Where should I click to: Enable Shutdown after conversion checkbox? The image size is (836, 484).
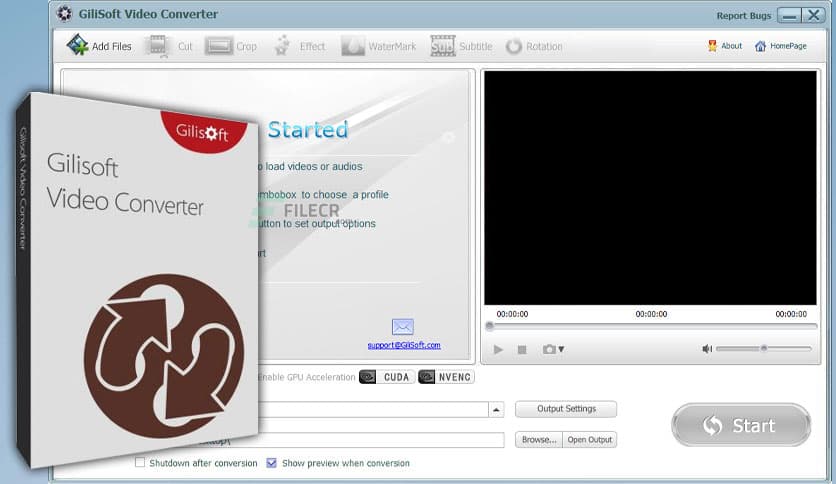[x=140, y=462]
